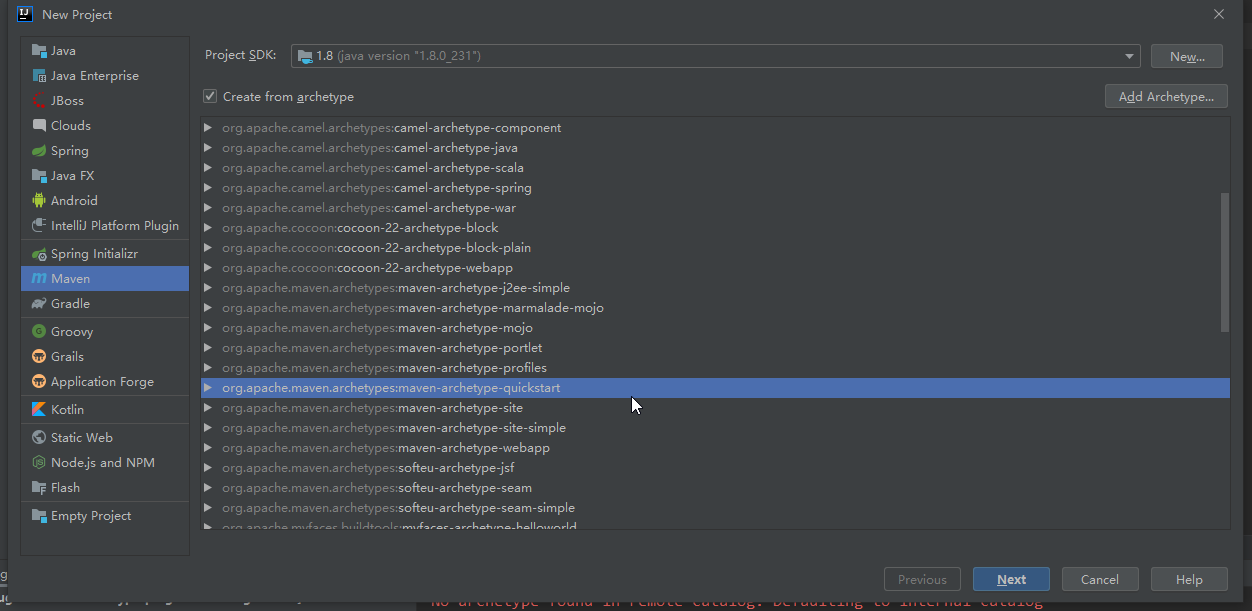1252x611 pixels.
Task: Select Empty Project type
Action: (105, 516)
